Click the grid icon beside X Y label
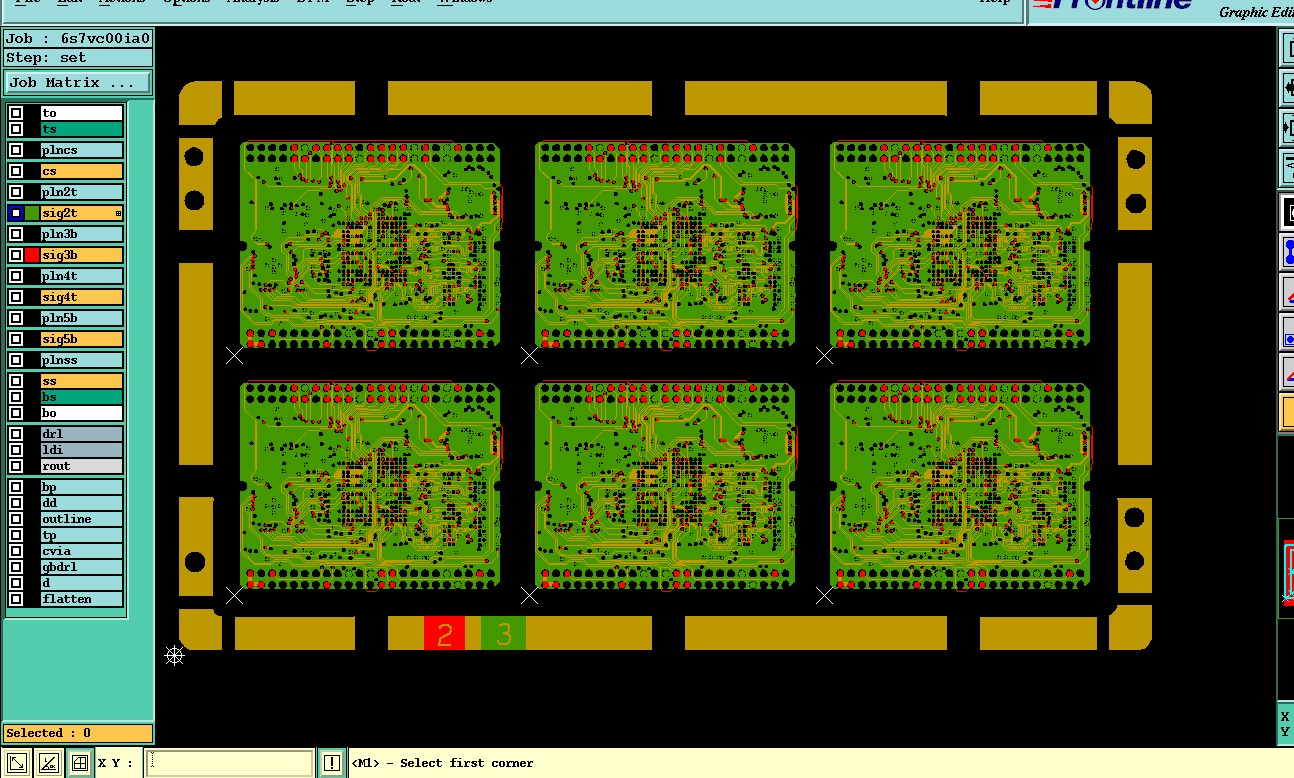The image size is (1294, 778). pyautogui.click(x=80, y=763)
